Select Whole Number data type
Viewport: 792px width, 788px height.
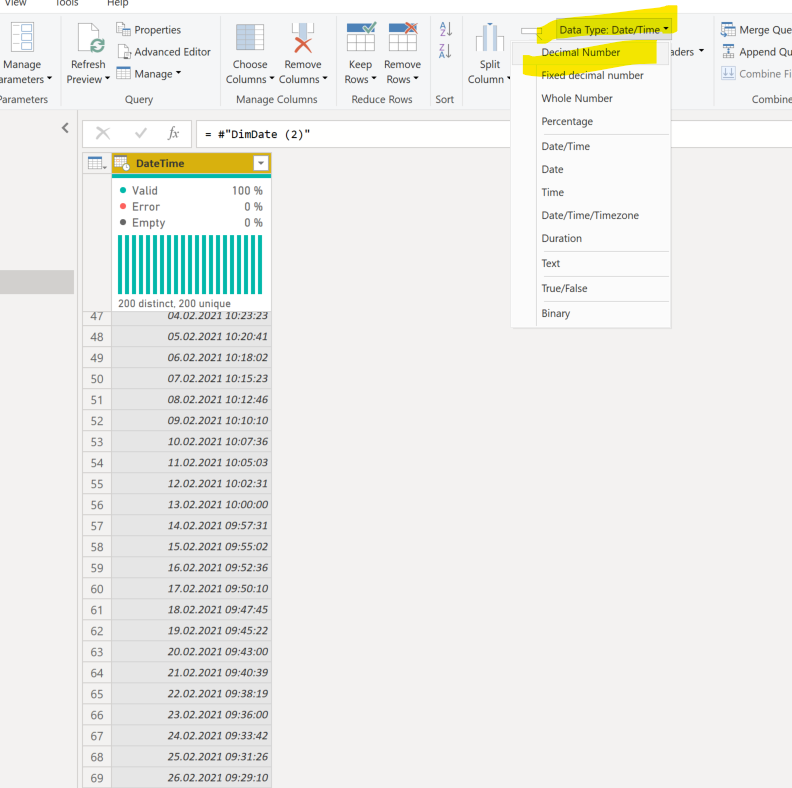tap(590, 98)
